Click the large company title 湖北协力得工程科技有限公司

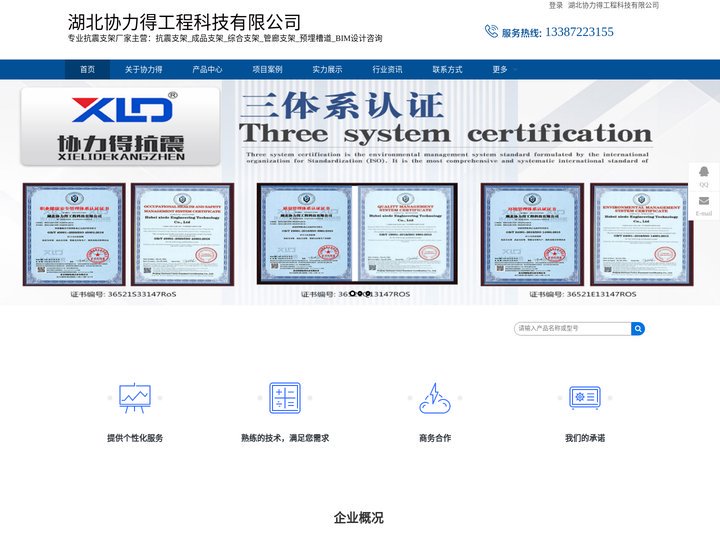click(184, 22)
